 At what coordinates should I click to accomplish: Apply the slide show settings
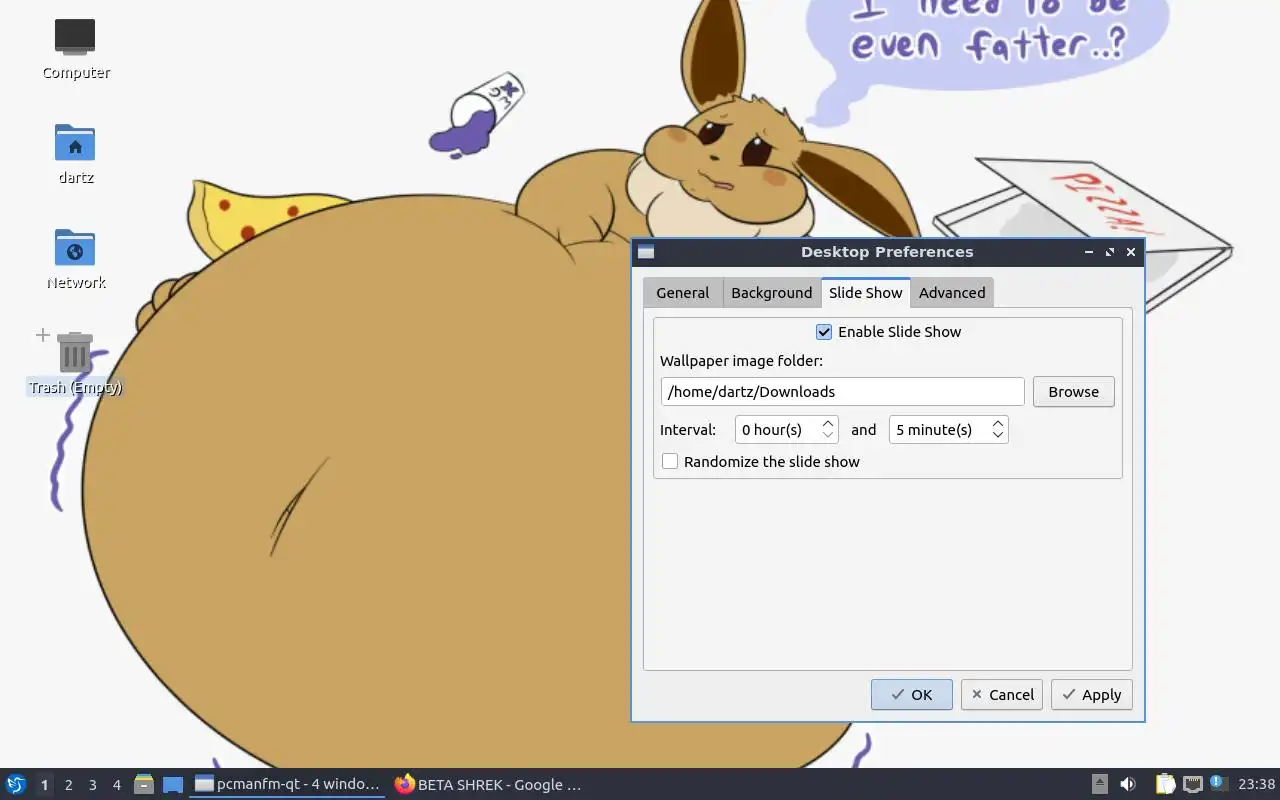pos(1092,694)
